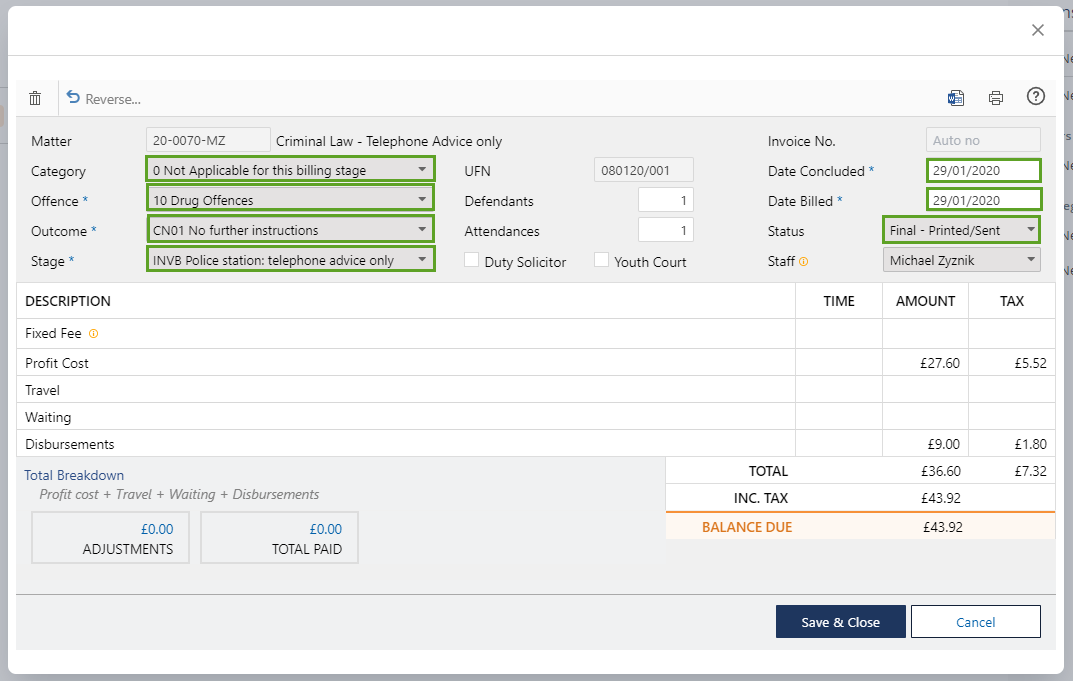Image resolution: width=1073 pixels, height=681 pixels.
Task: Click info icon beside Fixed Fee
Action: [94, 334]
